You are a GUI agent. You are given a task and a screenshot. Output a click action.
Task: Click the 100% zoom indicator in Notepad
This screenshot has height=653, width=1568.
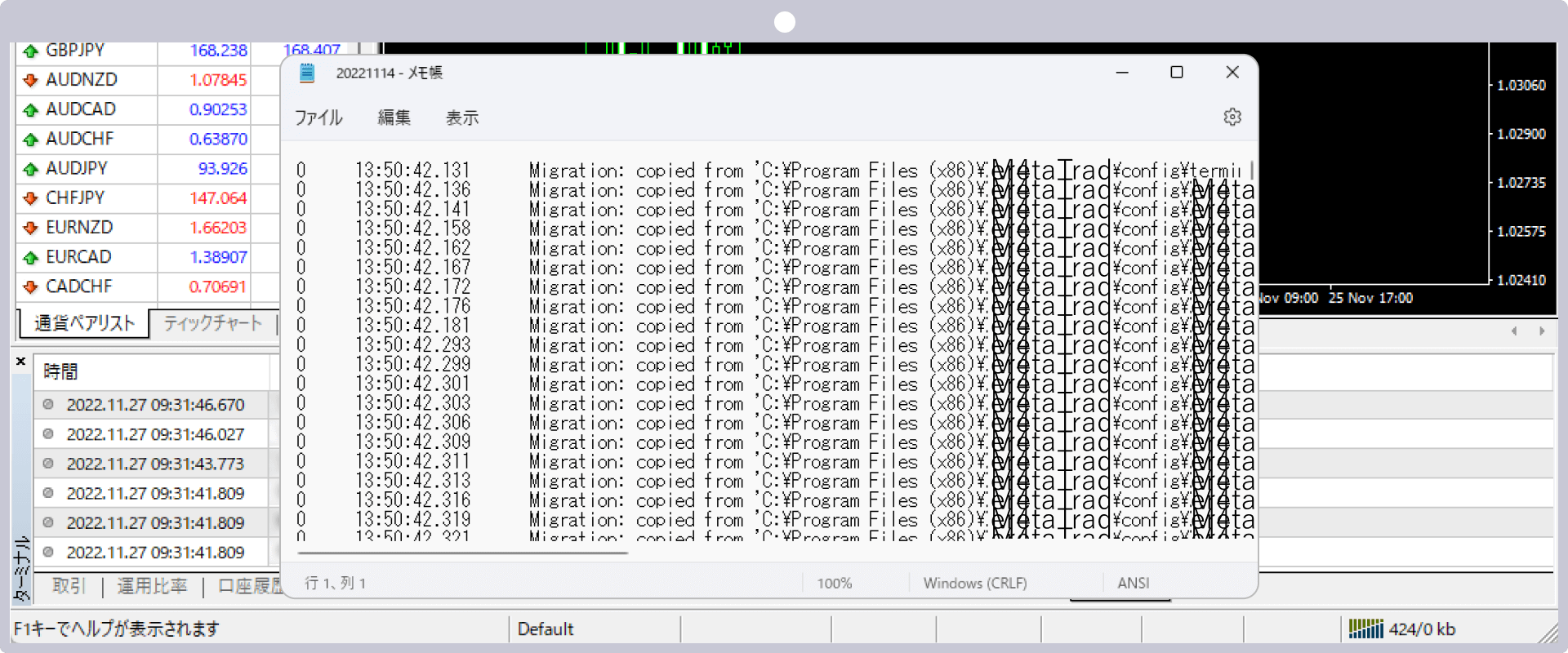(x=835, y=583)
